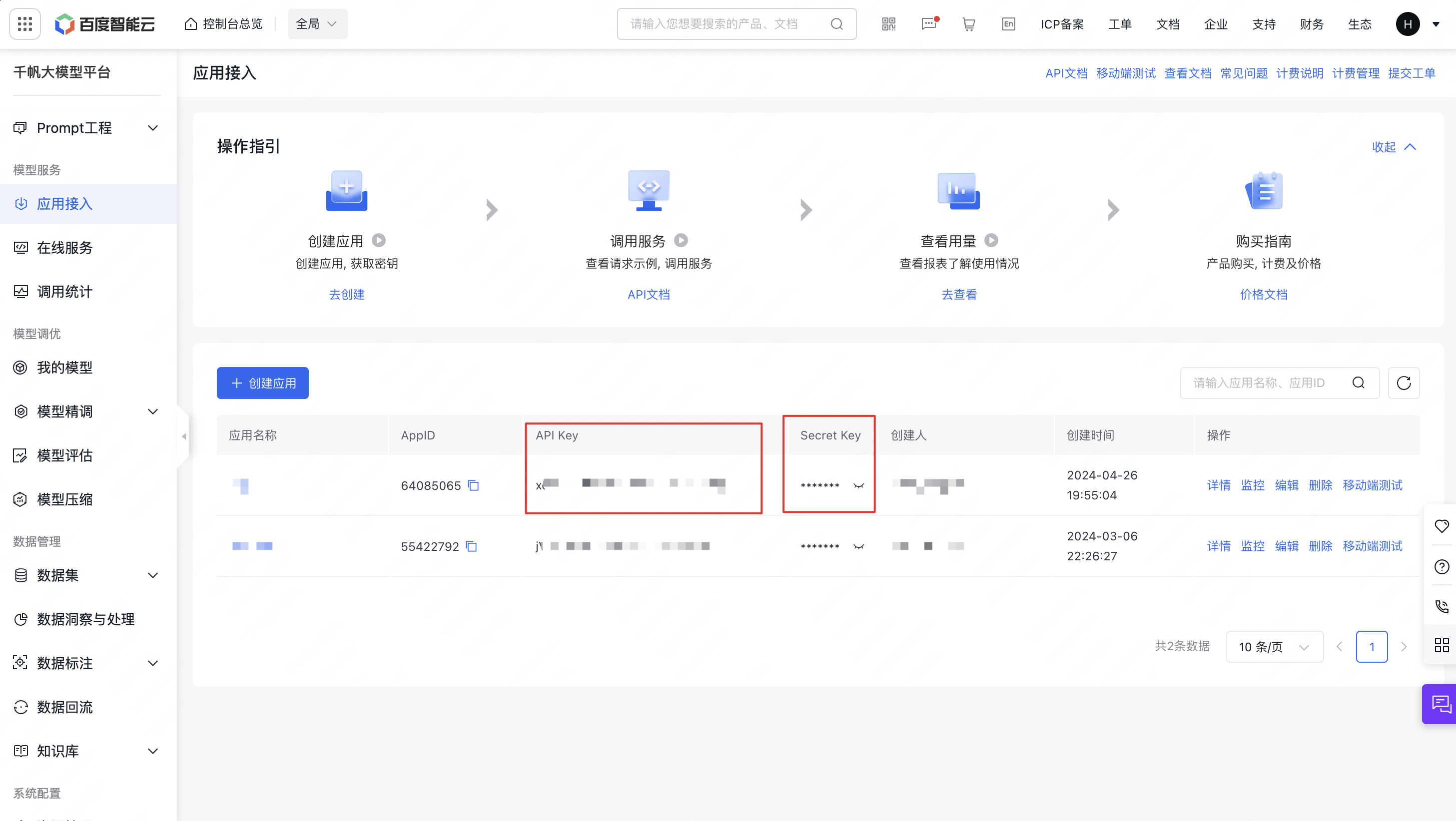Select the 计费管理 tab link
1456x821 pixels.
1355,73
